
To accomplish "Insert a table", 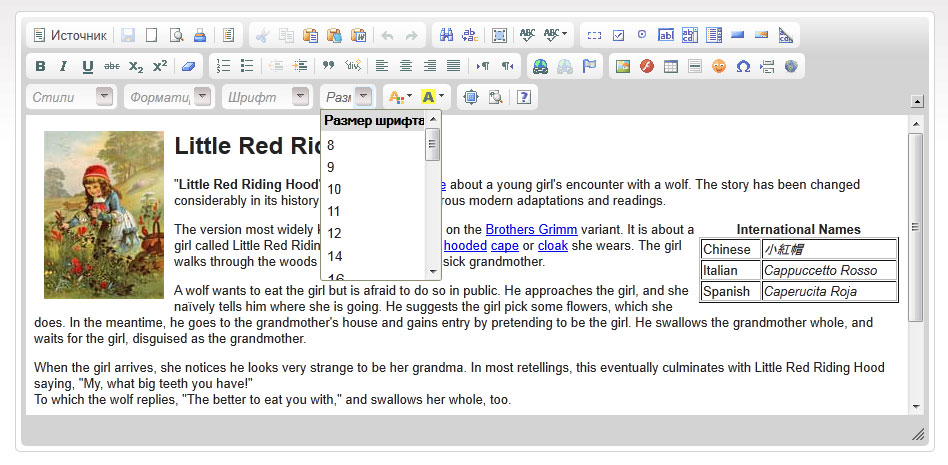I will [x=671, y=67].
